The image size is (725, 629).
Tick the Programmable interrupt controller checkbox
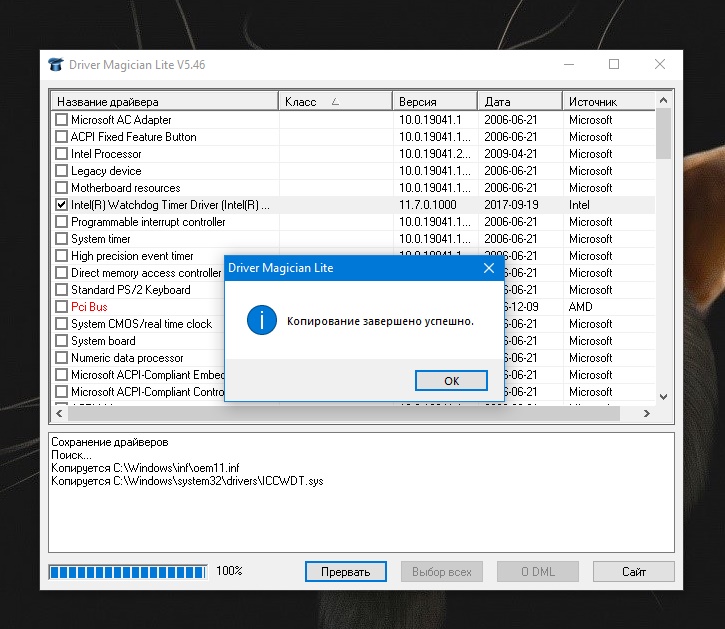pyautogui.click(x=61, y=222)
